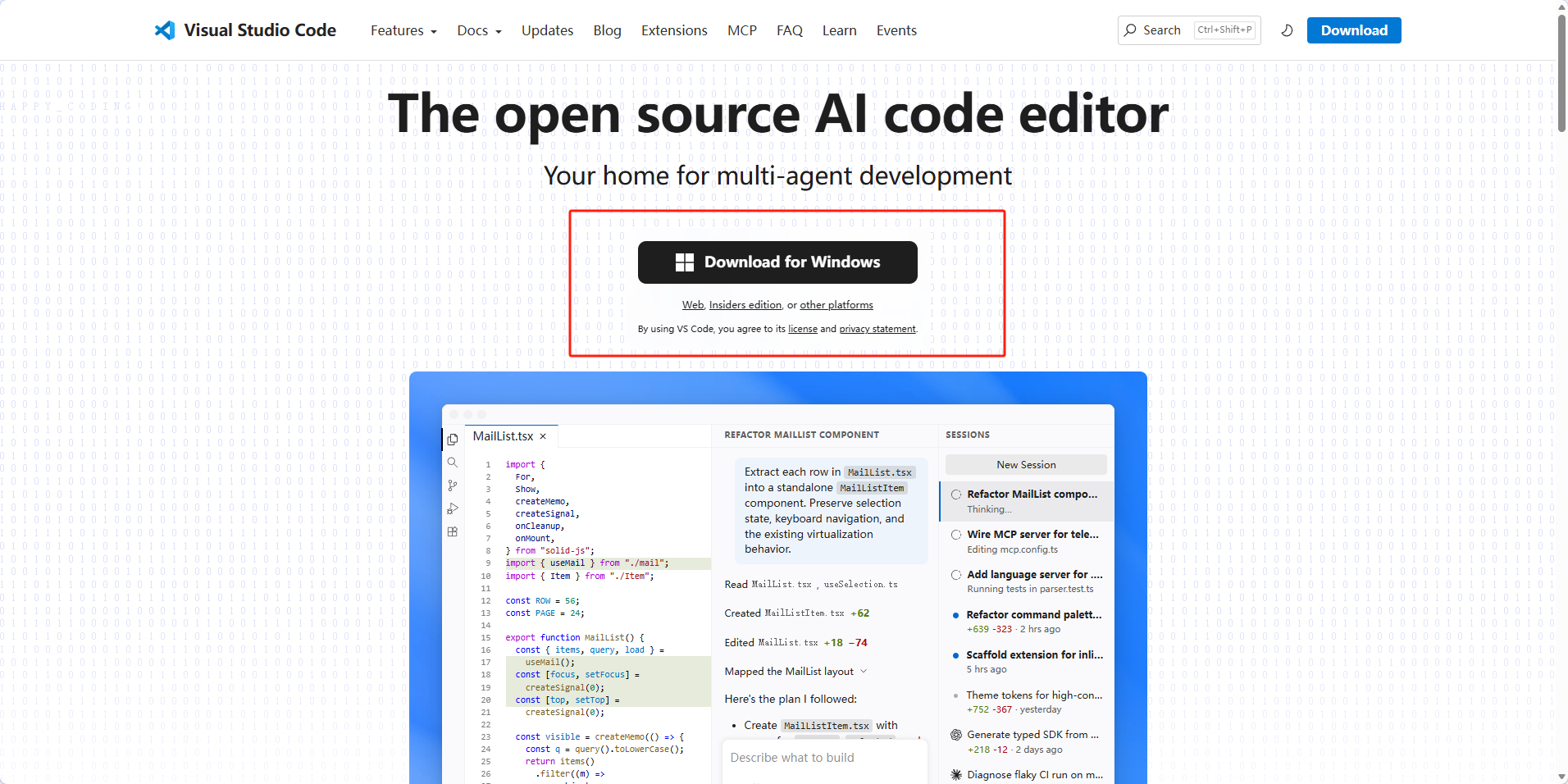Focus the Search box in the header

click(x=1189, y=30)
